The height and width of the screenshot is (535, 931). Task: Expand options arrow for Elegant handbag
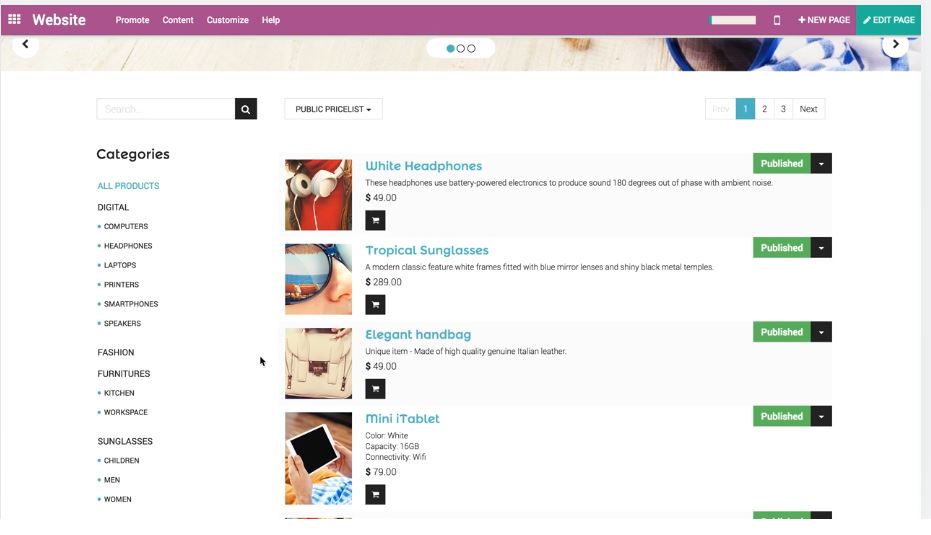point(821,332)
